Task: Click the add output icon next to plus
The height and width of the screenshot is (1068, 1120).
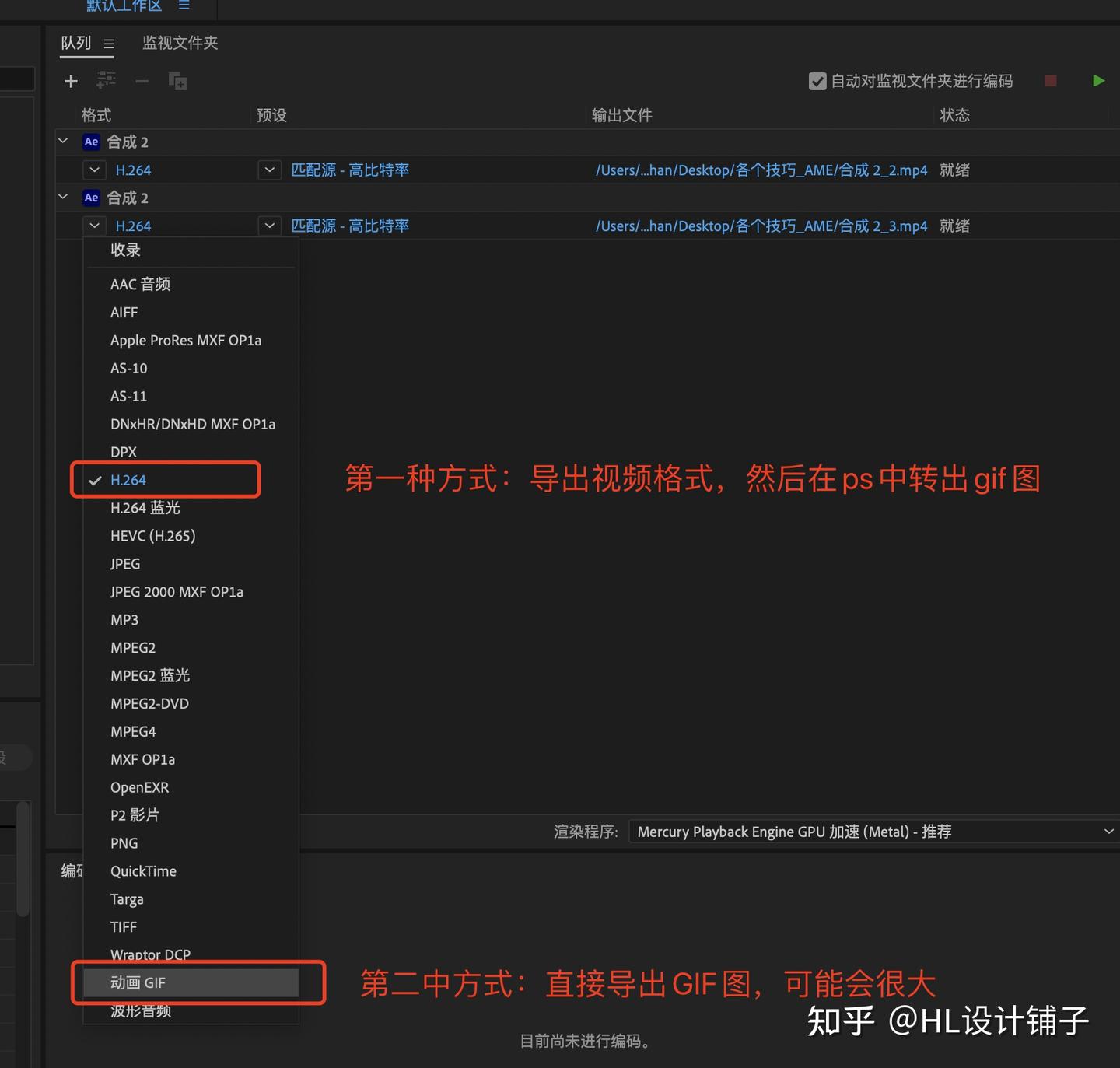Action: tap(106, 81)
